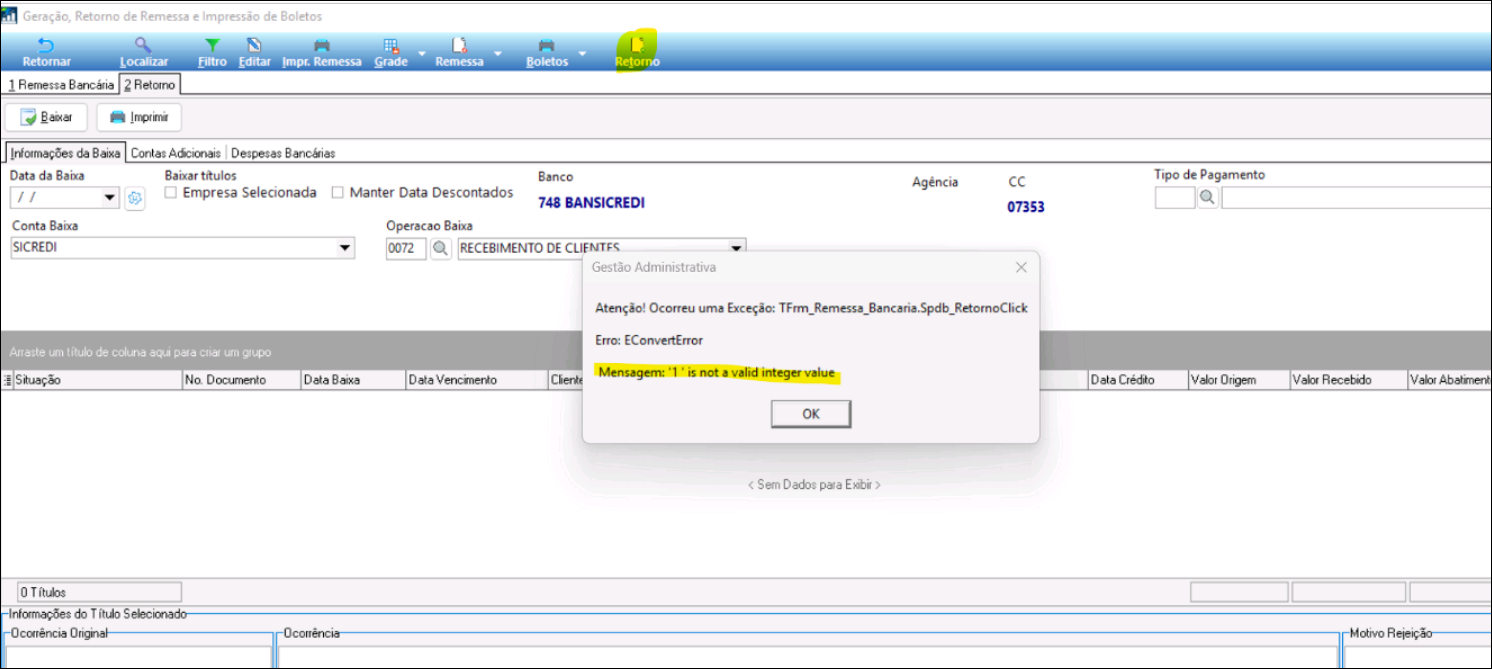
Task: Click the Baixar button
Action: (47, 117)
